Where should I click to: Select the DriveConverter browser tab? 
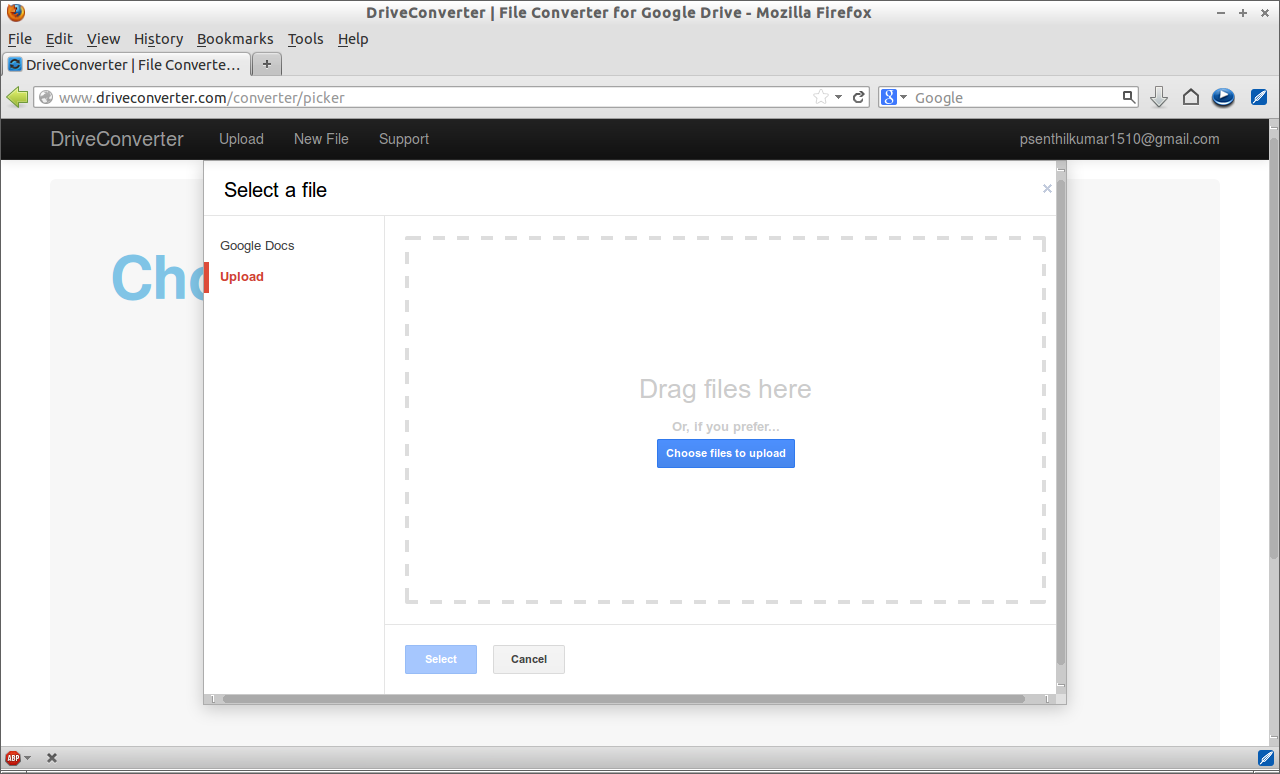click(x=125, y=64)
